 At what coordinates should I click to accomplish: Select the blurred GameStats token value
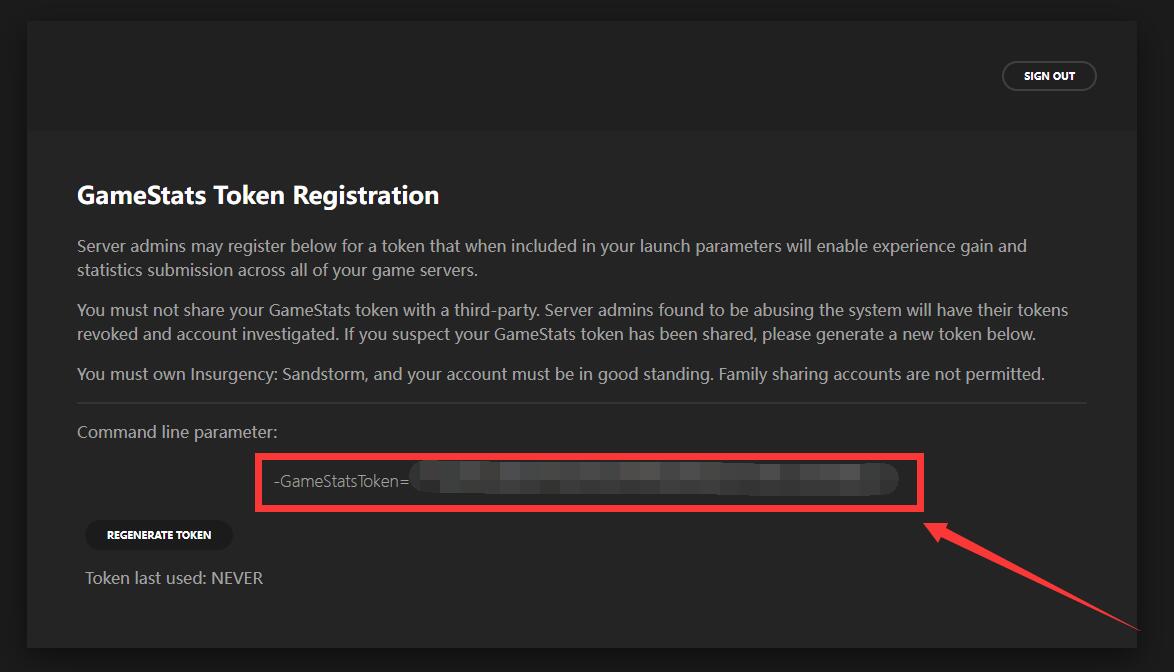coord(655,480)
